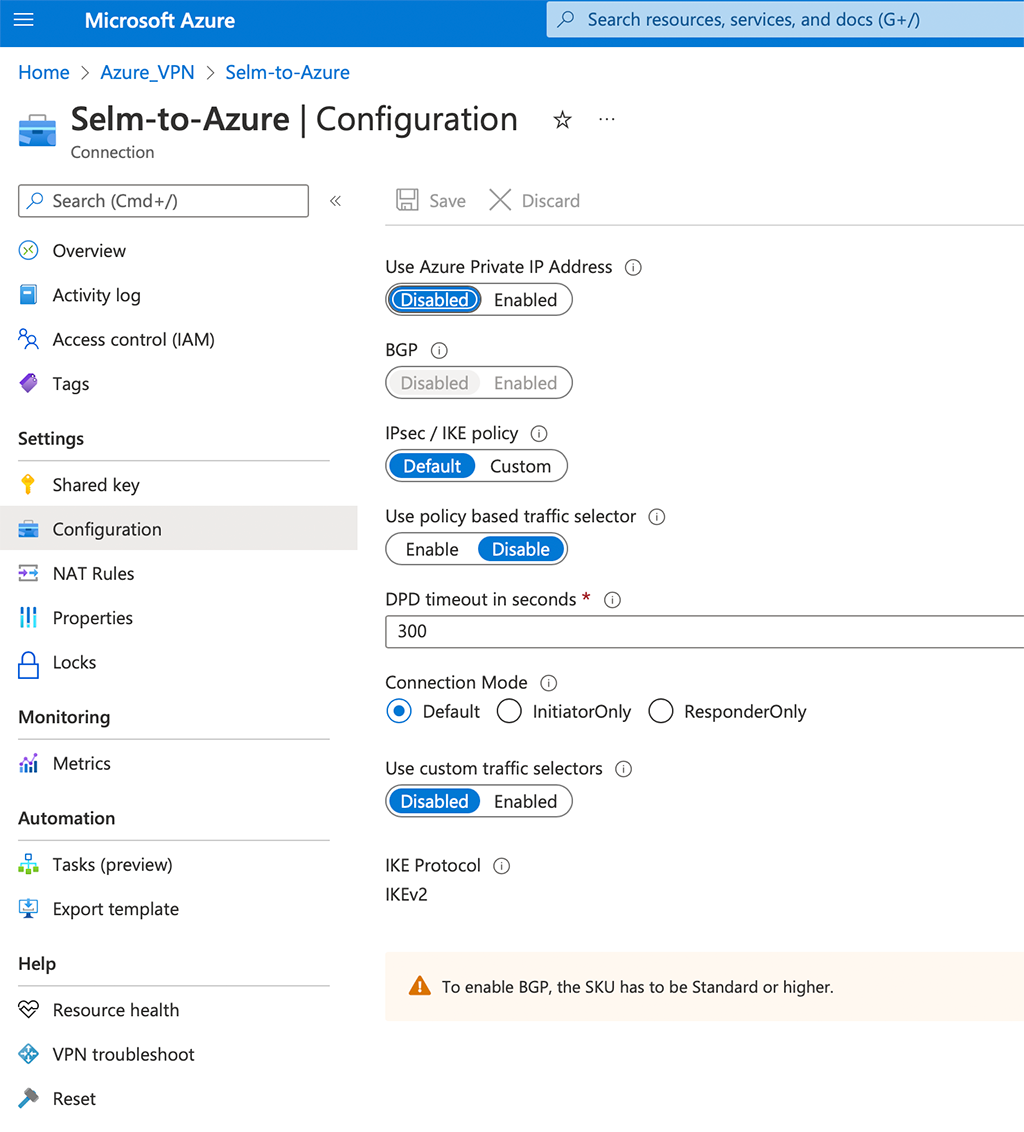Select the Overview sidebar icon

click(x=30, y=250)
